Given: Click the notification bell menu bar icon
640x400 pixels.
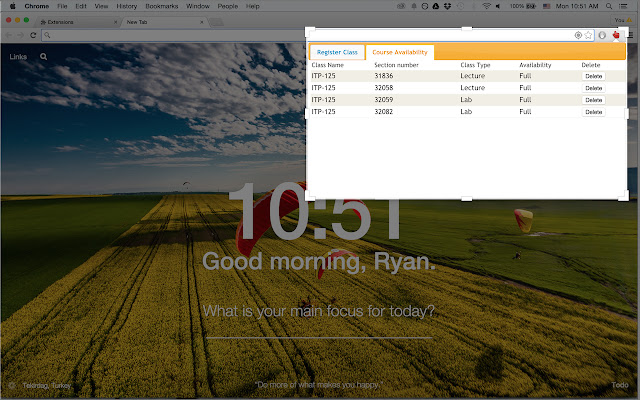Looking at the screenshot, I should tap(413, 6).
